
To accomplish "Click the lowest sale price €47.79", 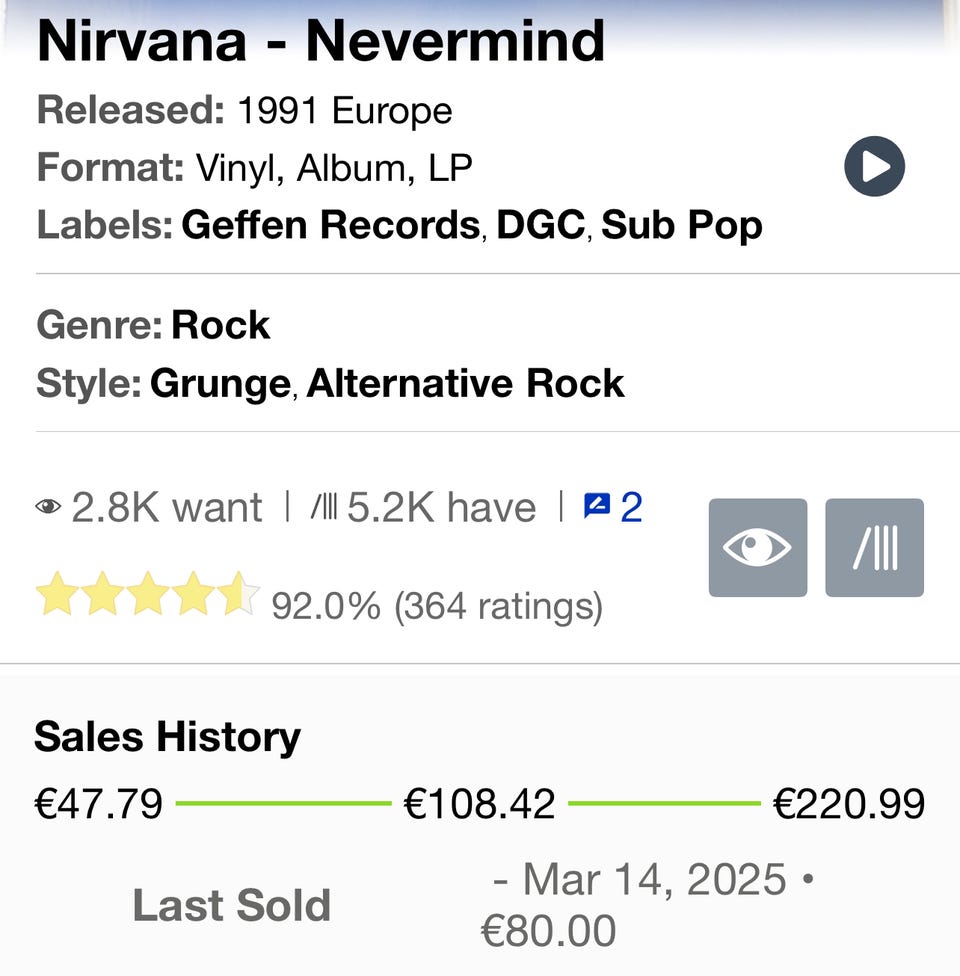I will click(98, 803).
